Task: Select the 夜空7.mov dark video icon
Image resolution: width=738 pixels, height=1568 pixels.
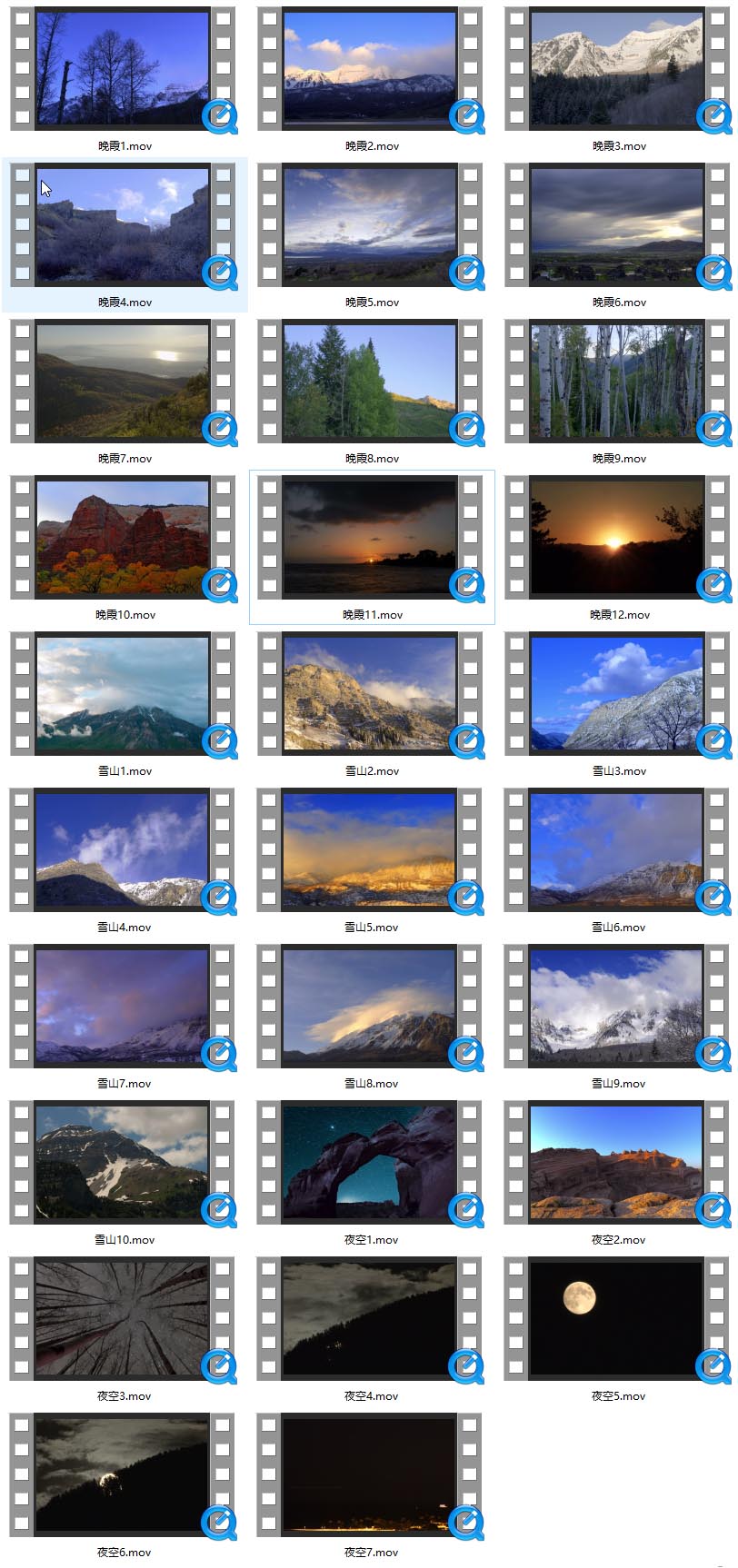Action: (x=370, y=1475)
